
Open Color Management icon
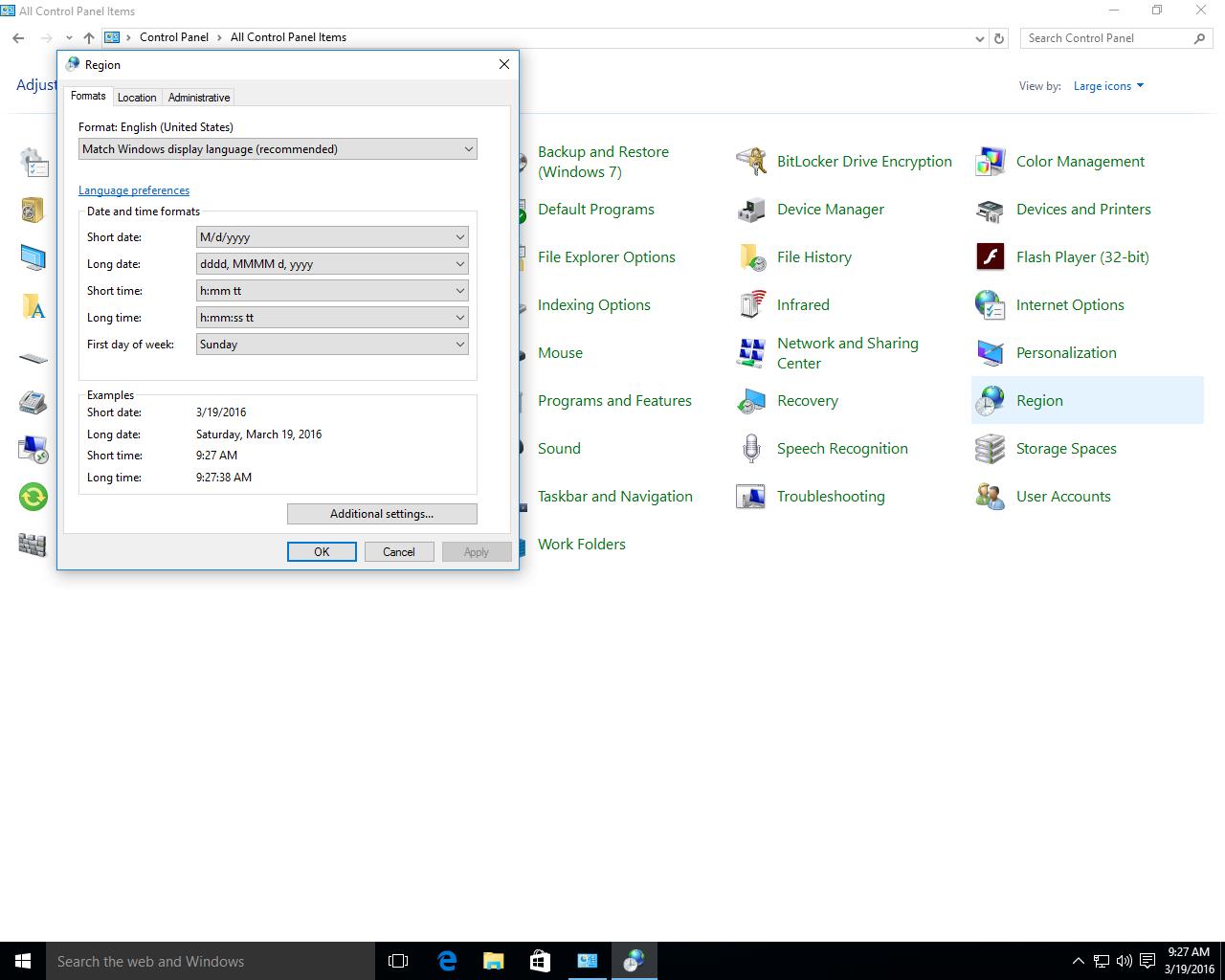991,162
